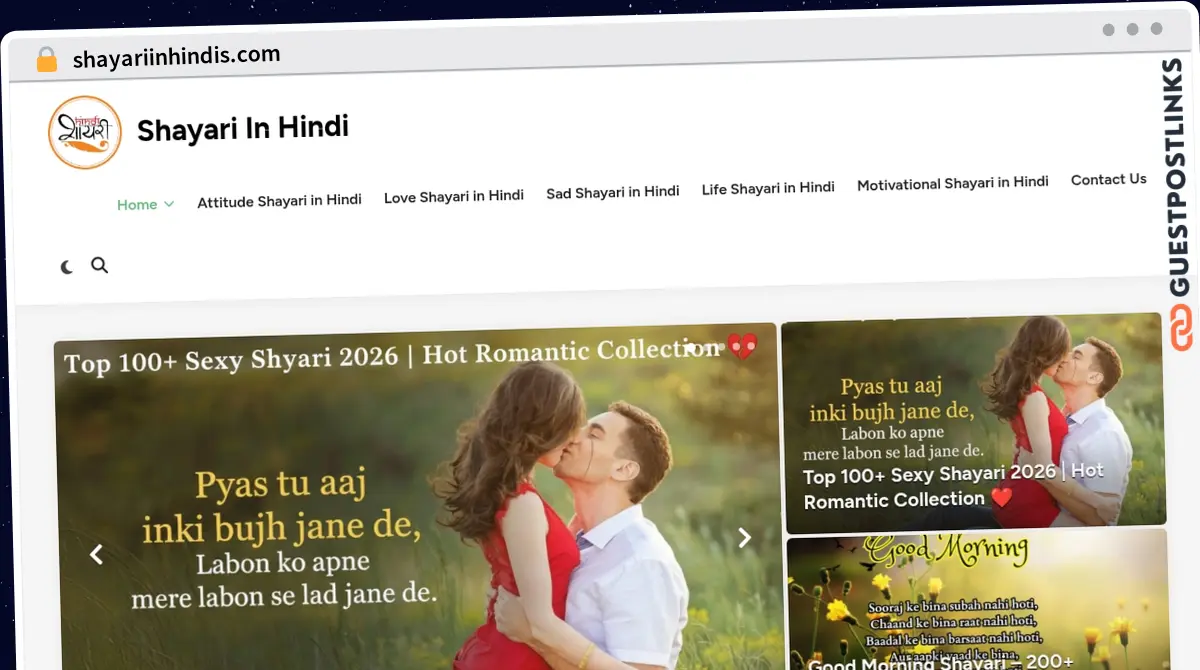Toggle dark mode with the moon icon
The image size is (1200, 670).
click(x=66, y=267)
